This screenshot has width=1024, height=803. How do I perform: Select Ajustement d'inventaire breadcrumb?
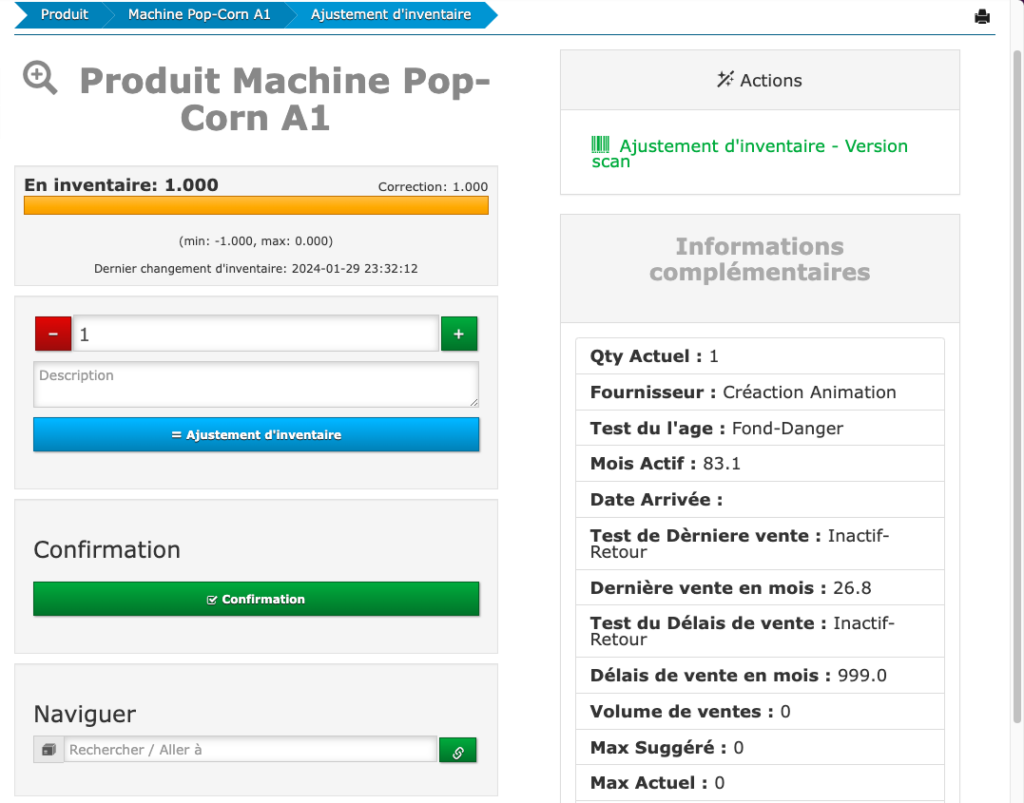[x=390, y=15]
